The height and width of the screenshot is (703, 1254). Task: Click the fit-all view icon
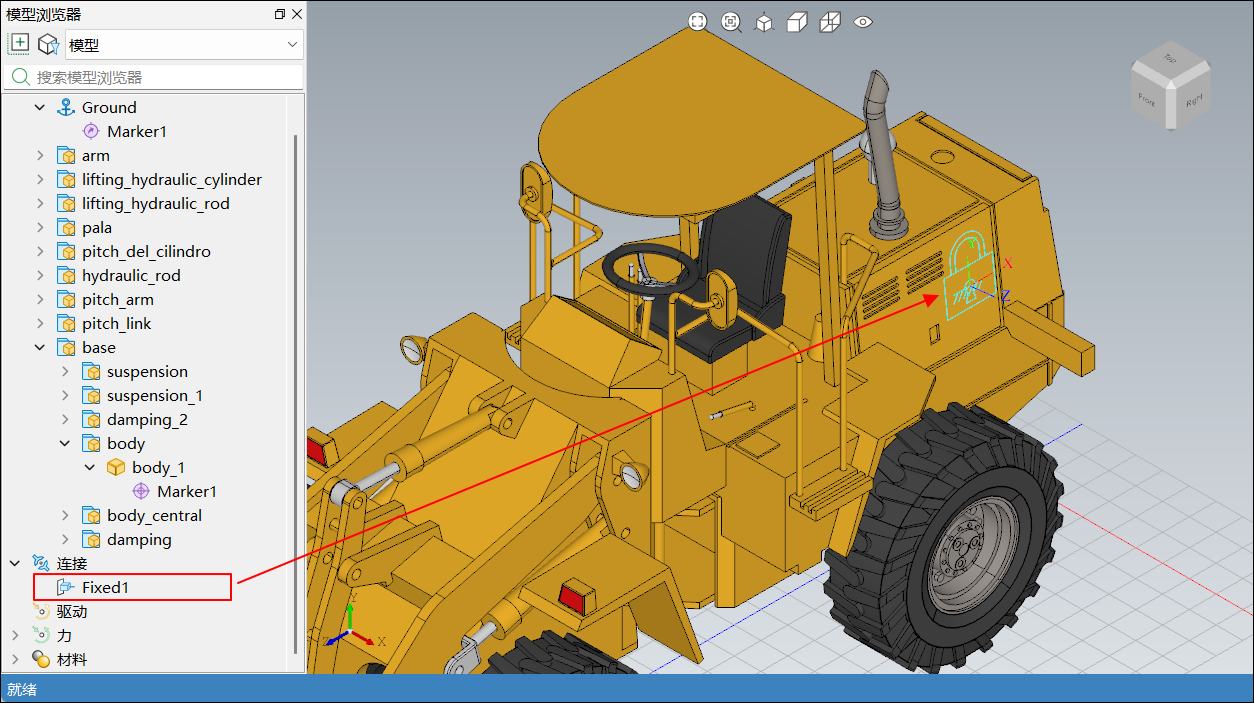coord(697,22)
